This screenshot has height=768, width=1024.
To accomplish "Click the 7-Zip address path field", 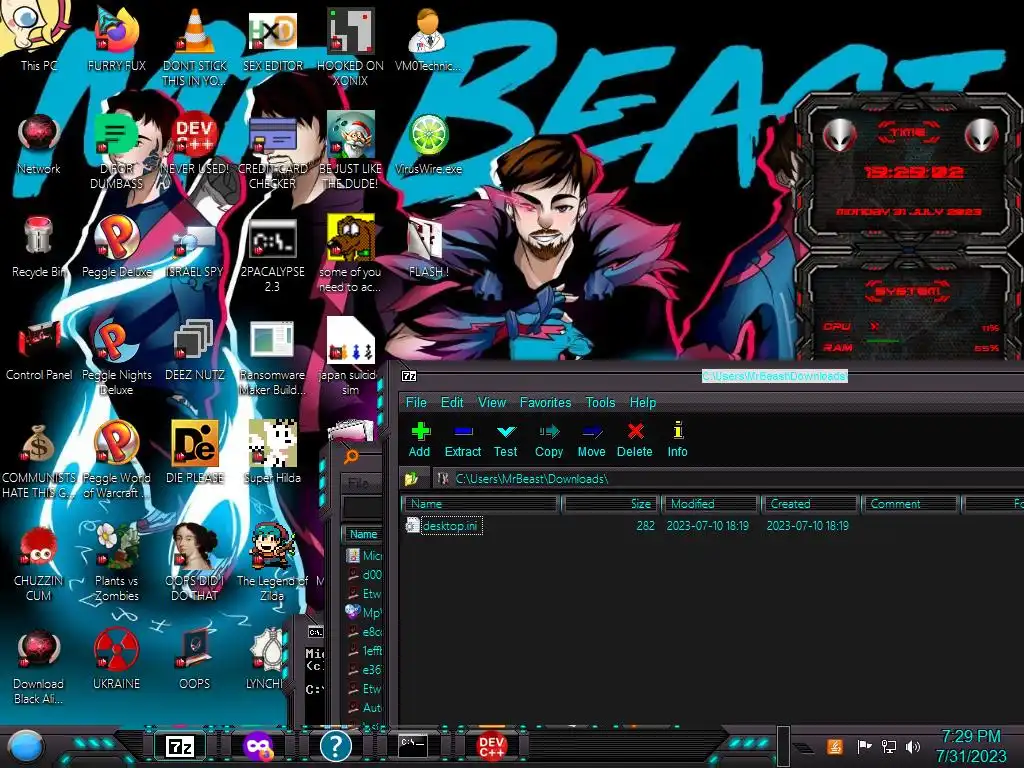I will 728,479.
